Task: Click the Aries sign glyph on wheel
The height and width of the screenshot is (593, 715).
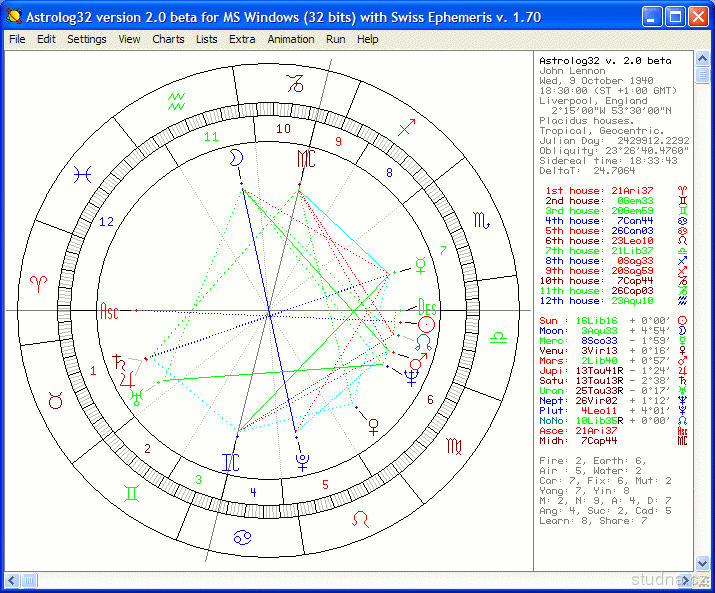Action: [x=38, y=283]
